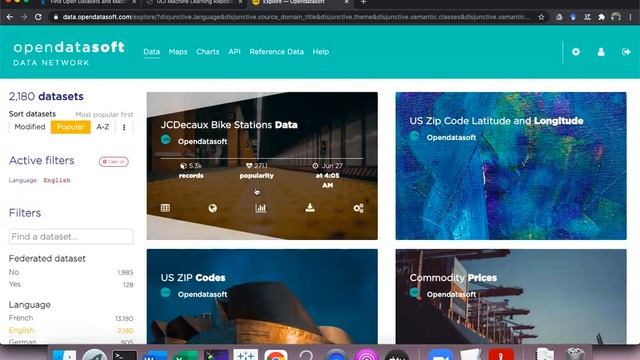
Task: Click the padlock site info icon
Action: (56, 17)
